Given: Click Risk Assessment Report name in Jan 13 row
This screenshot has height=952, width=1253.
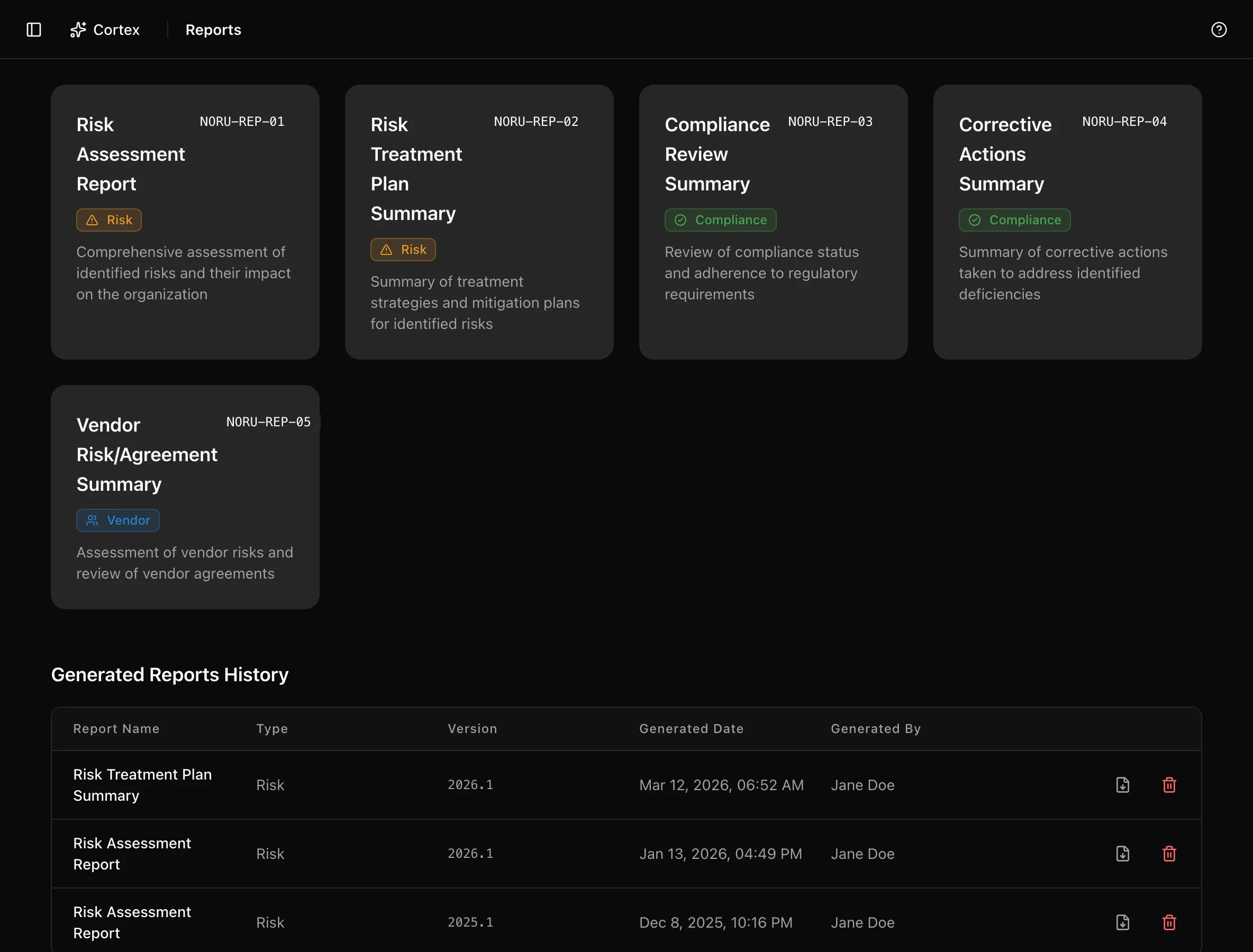Looking at the screenshot, I should (x=132, y=854).
